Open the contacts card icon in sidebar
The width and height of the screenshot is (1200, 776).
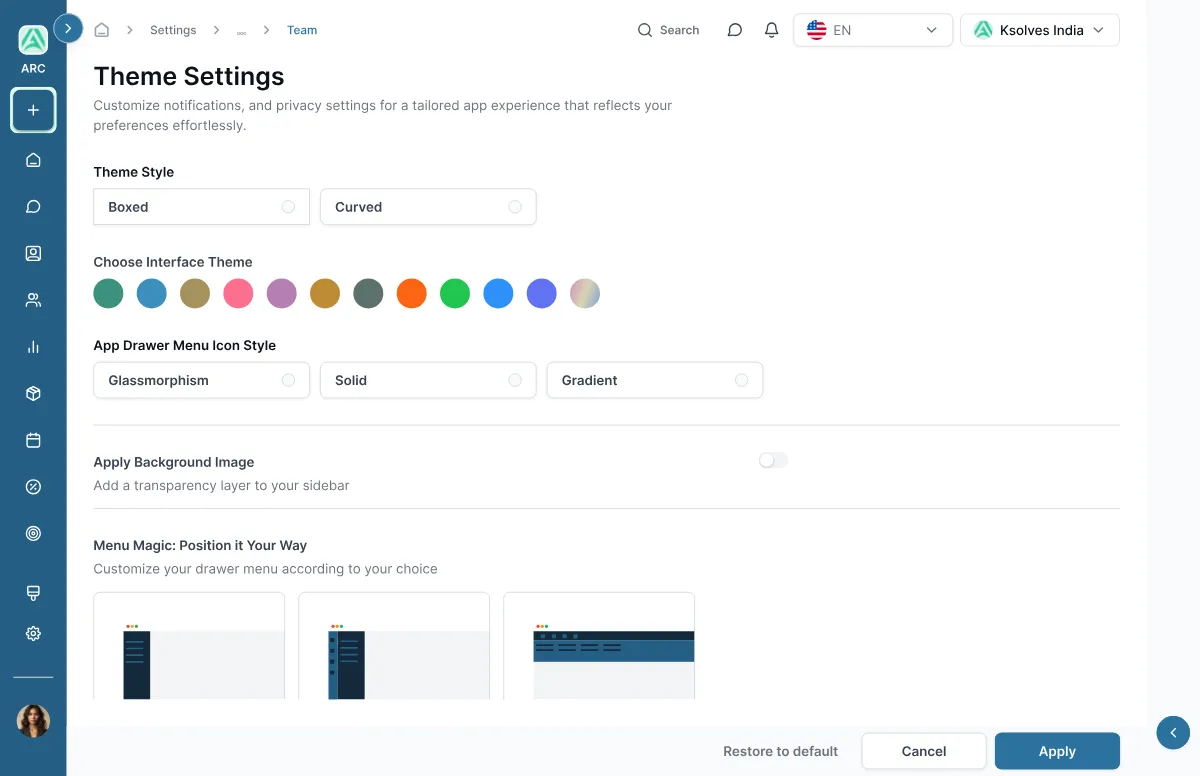pos(33,253)
